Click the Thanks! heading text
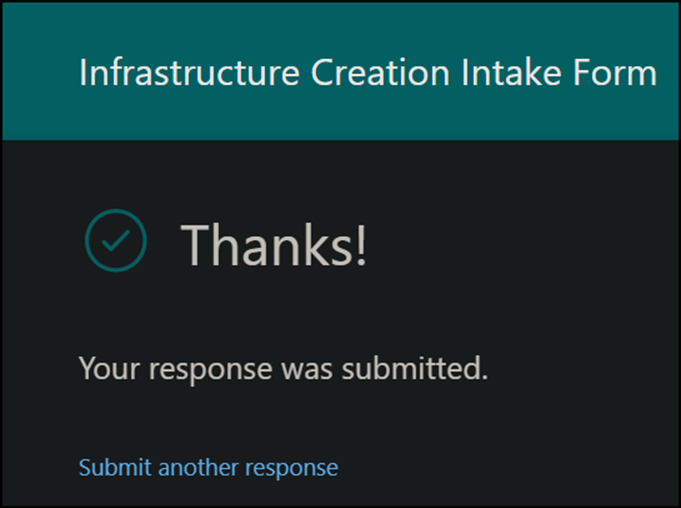The image size is (681, 508). coord(274,245)
